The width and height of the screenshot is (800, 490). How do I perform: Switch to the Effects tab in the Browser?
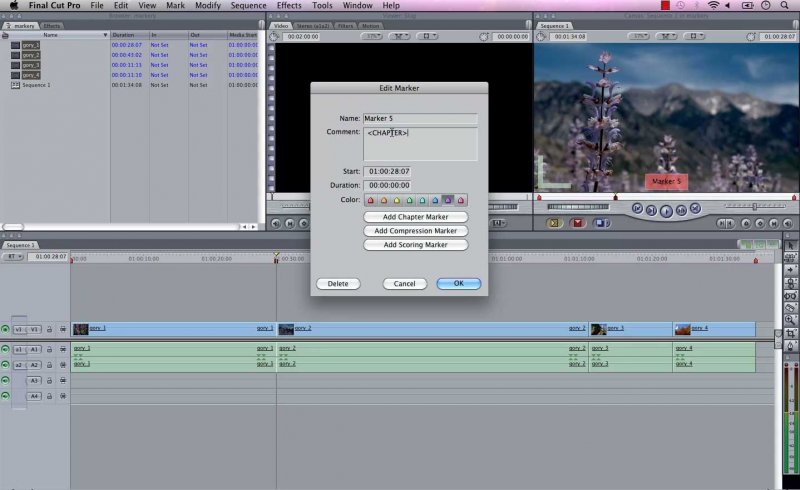coord(52,25)
